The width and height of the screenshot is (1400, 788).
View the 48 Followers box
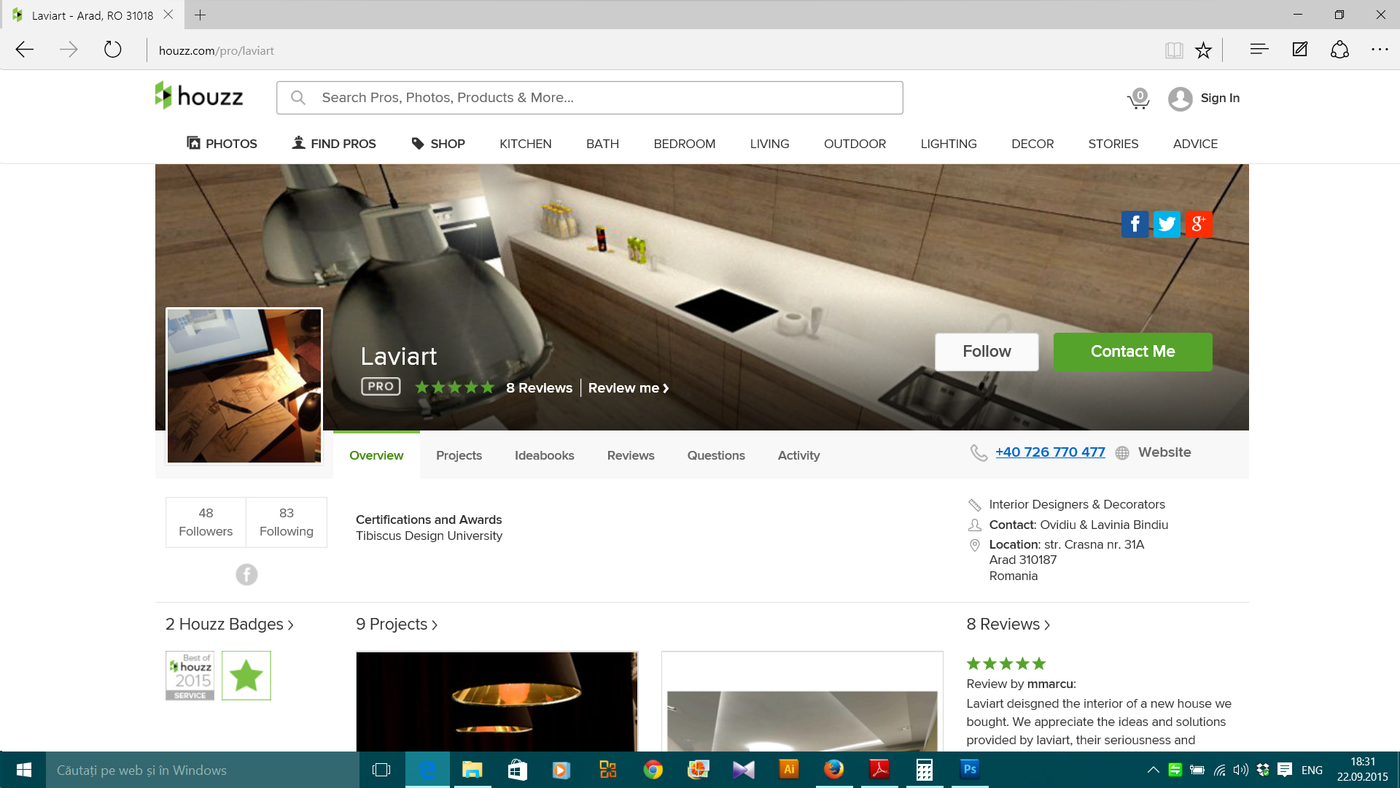pyautogui.click(x=206, y=522)
